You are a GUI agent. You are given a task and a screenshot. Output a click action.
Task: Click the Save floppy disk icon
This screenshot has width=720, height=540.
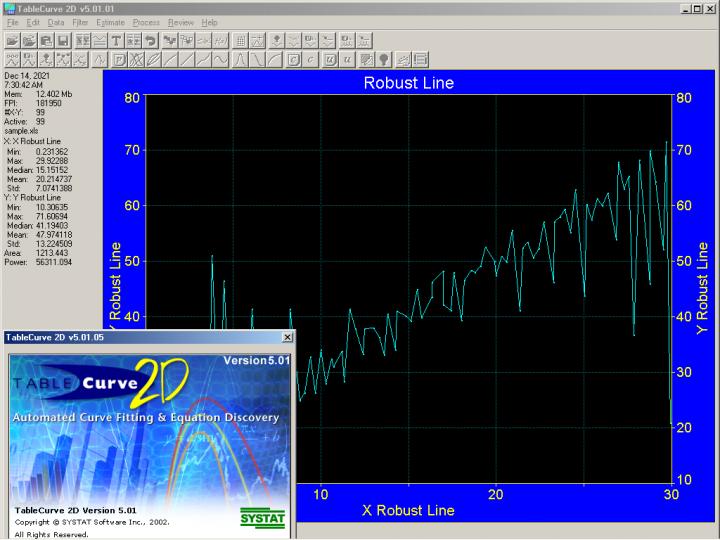pos(62,41)
